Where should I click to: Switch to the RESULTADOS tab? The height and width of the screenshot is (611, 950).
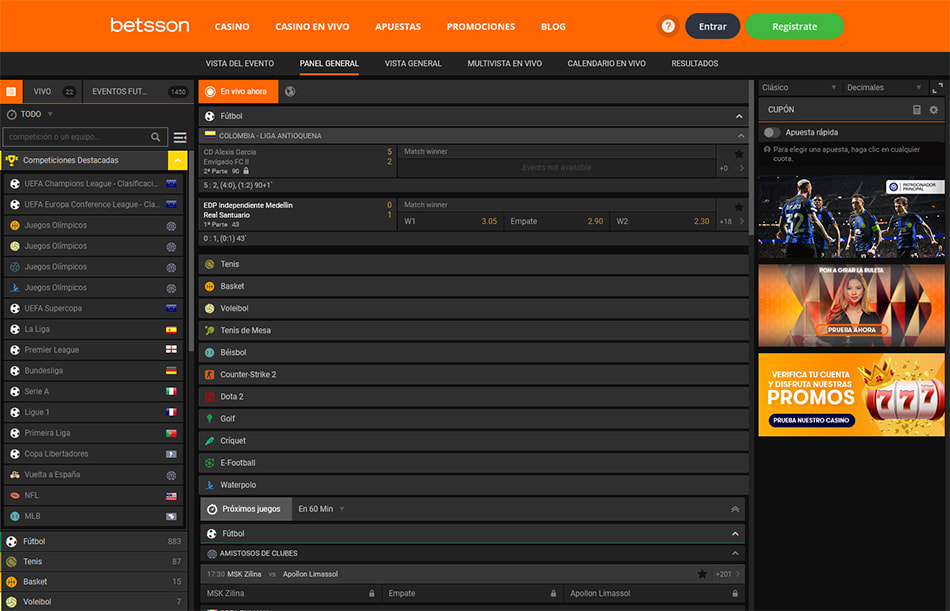pyautogui.click(x=694, y=63)
